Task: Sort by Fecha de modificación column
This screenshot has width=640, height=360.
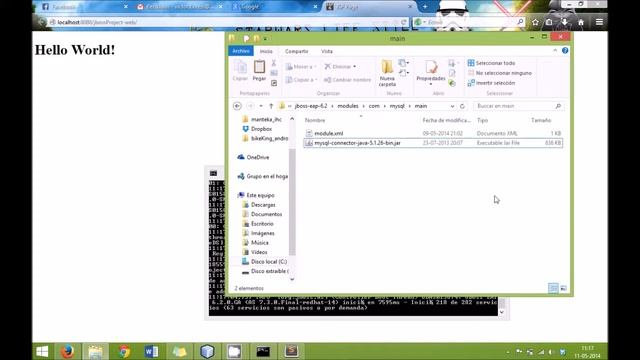Action: [x=447, y=120]
